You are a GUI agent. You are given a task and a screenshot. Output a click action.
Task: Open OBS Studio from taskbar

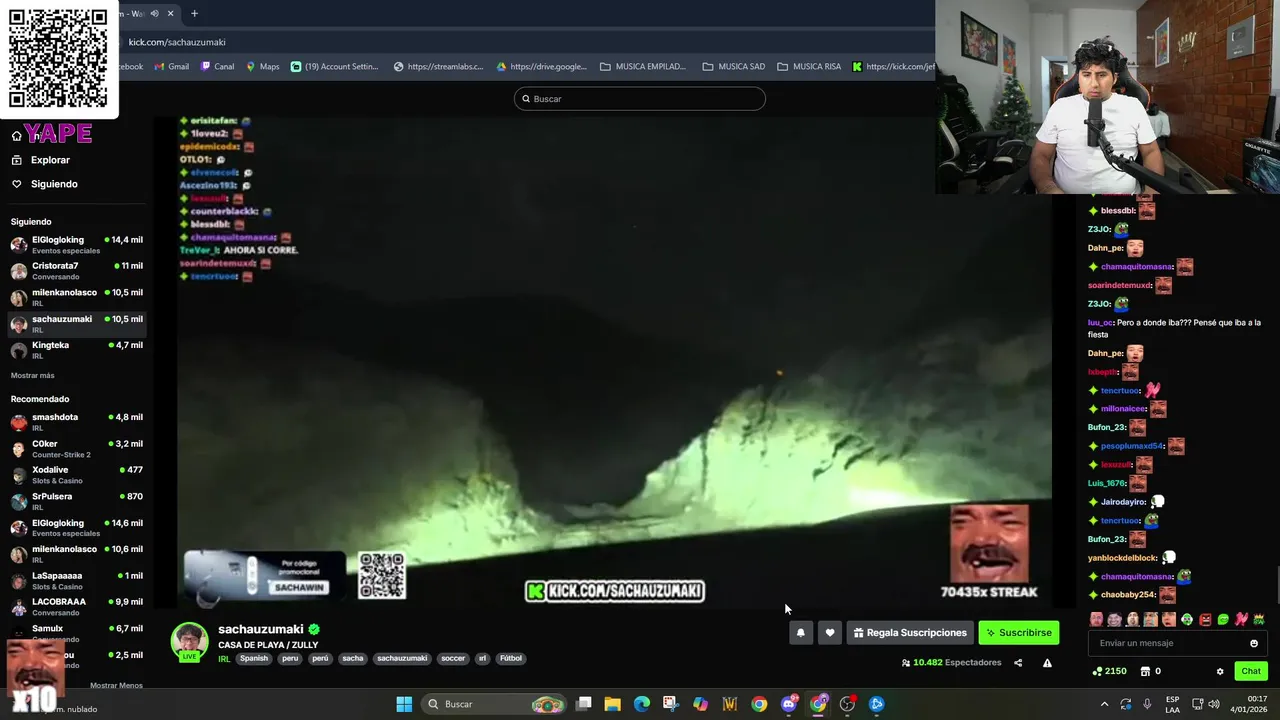pyautogui.click(x=848, y=704)
